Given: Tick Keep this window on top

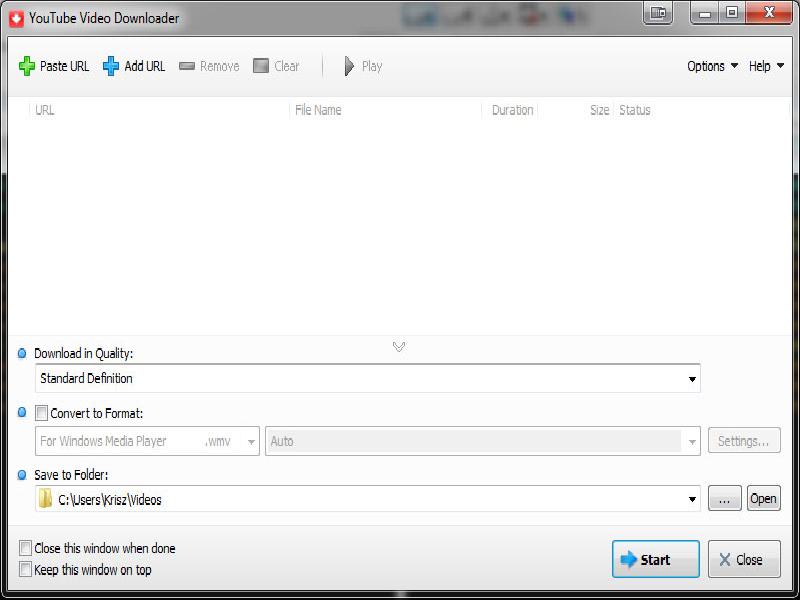Looking at the screenshot, I should coord(26,569).
